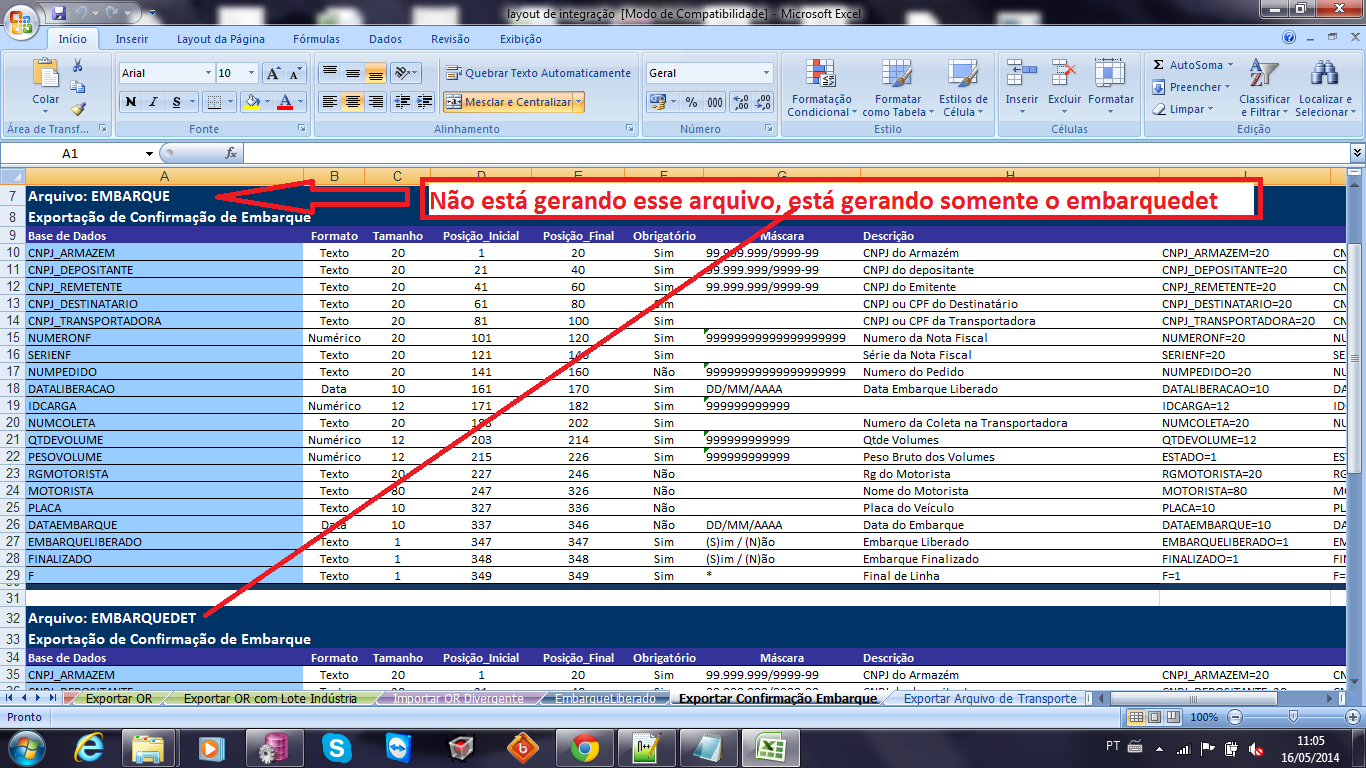Decrease font size with the small A icon
The width and height of the screenshot is (1366, 768).
(295, 73)
